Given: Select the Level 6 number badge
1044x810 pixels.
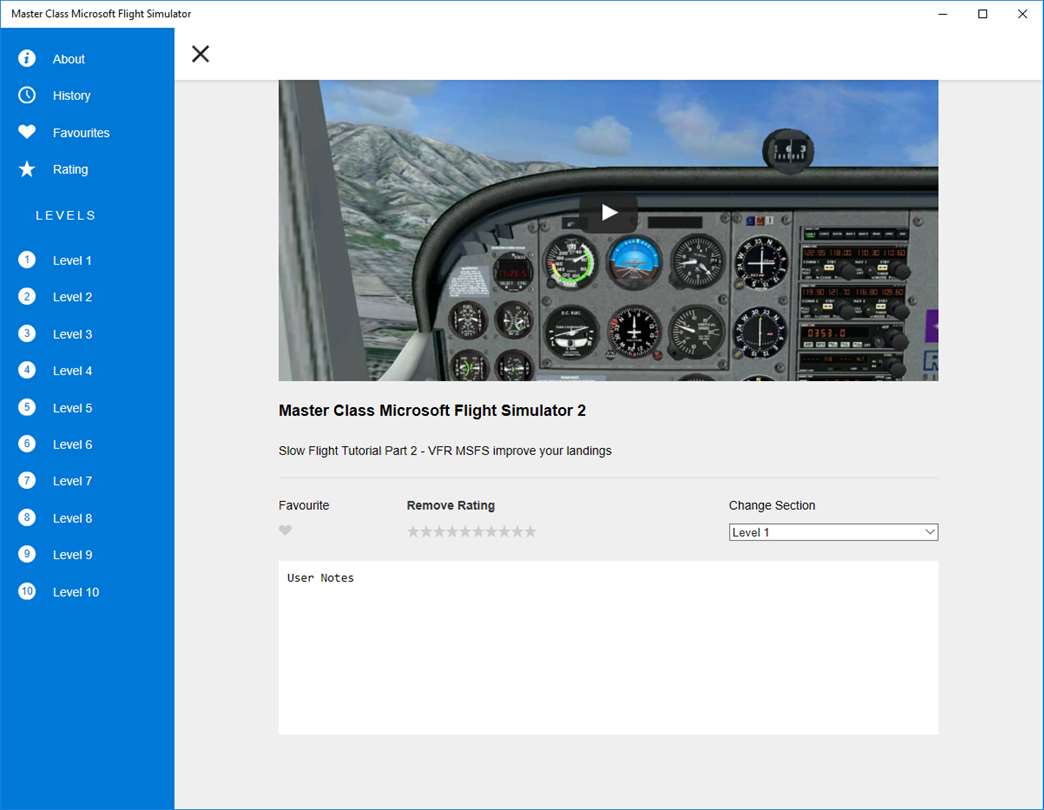Looking at the screenshot, I should [x=27, y=444].
